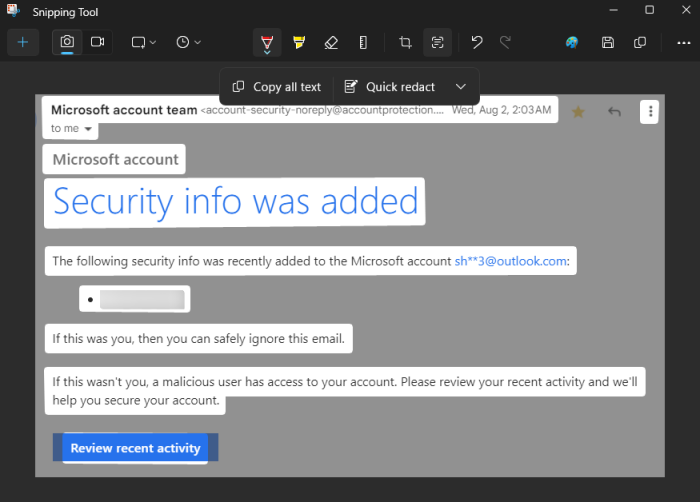Image resolution: width=700 pixels, height=502 pixels.
Task: Select 'If this was you' sentence text
Action: (199, 339)
